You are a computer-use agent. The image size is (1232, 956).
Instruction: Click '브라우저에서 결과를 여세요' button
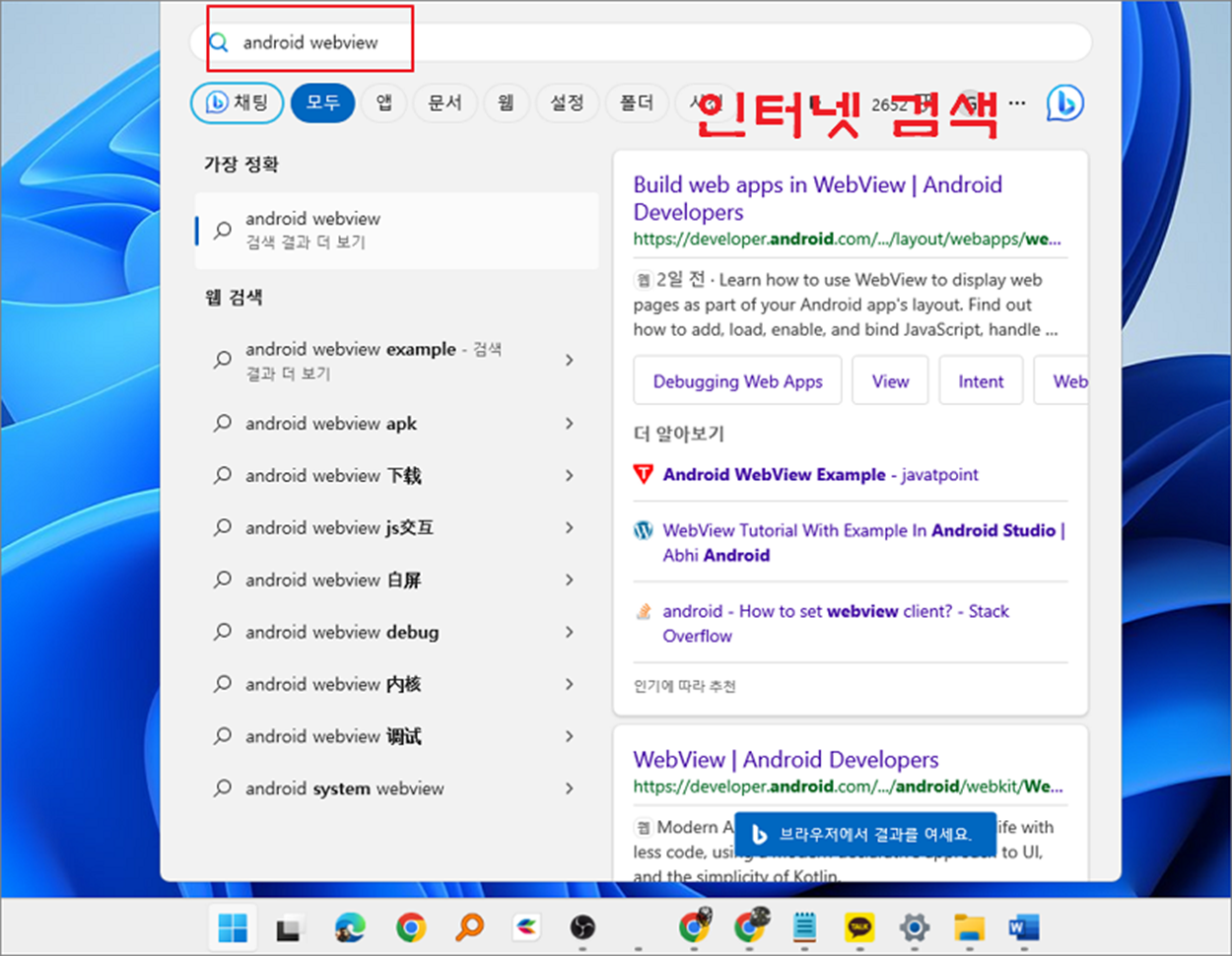click(x=864, y=835)
